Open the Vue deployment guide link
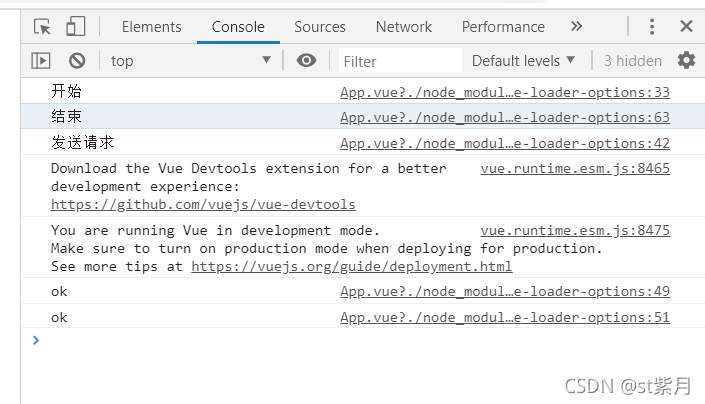 (351, 267)
